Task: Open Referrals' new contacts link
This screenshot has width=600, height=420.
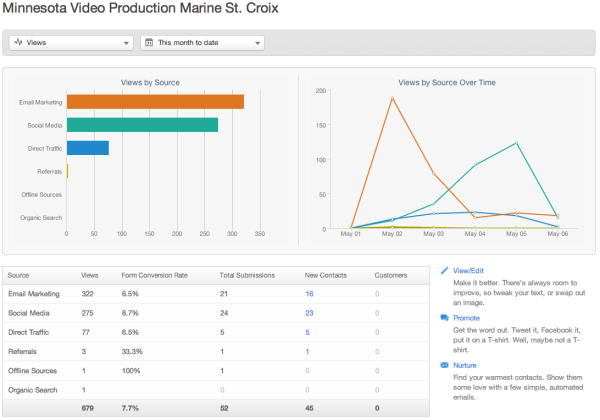Action: tap(307, 351)
